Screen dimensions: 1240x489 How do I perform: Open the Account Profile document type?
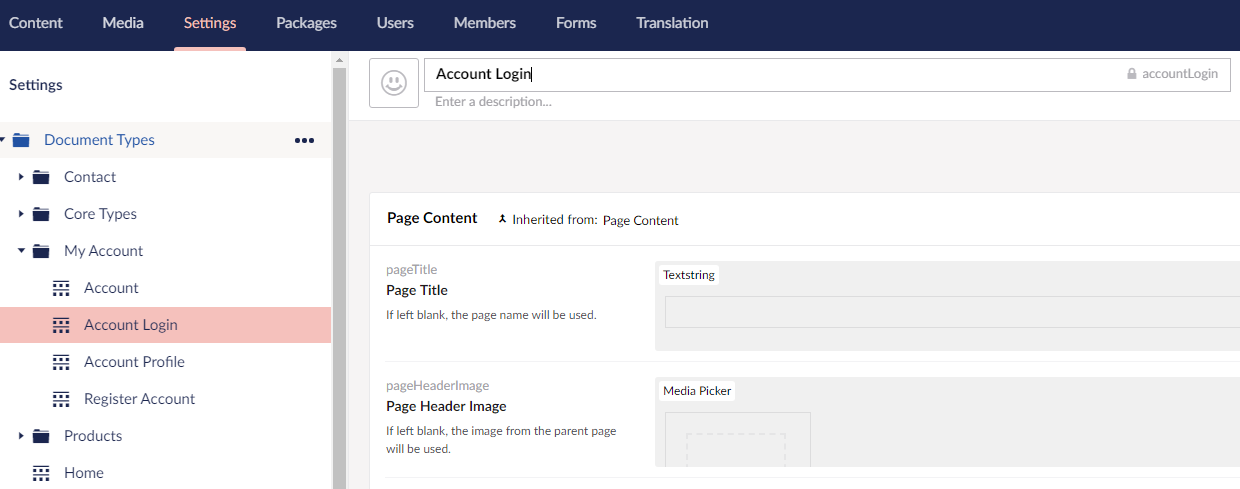pyautogui.click(x=134, y=362)
